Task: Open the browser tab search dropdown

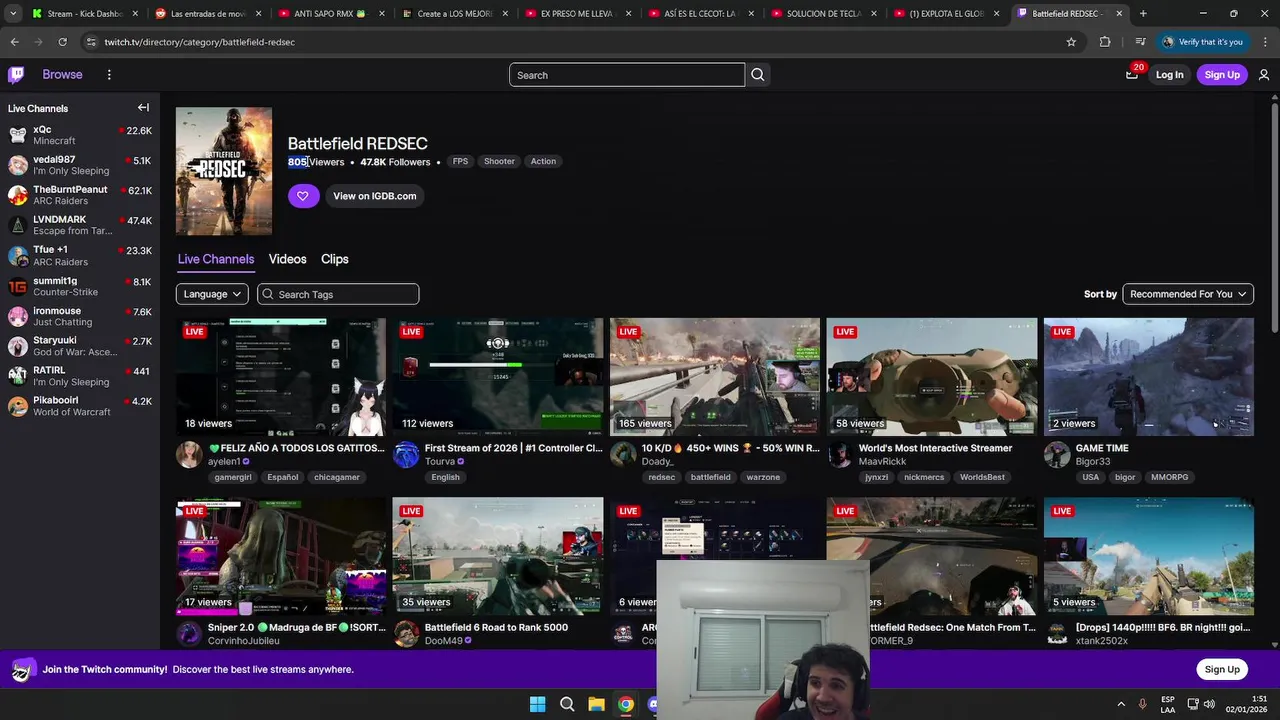Action: [13, 14]
